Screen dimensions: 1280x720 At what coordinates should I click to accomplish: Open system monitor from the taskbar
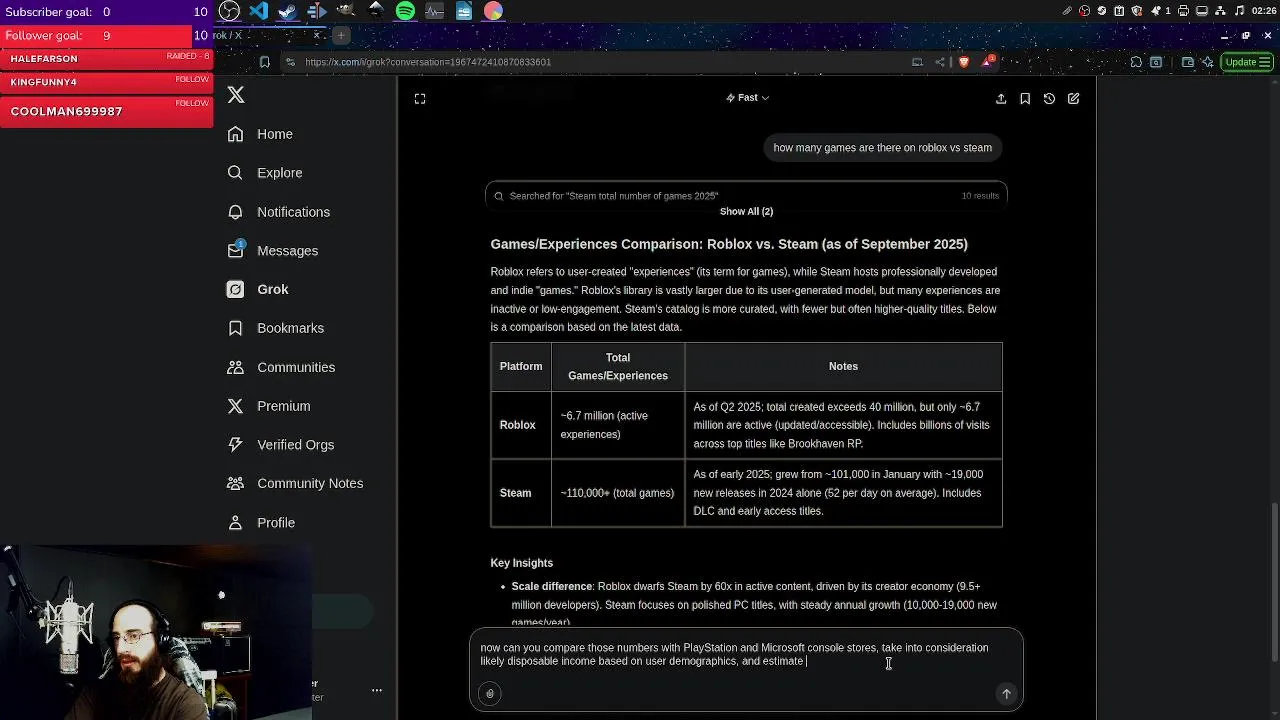[x=434, y=11]
